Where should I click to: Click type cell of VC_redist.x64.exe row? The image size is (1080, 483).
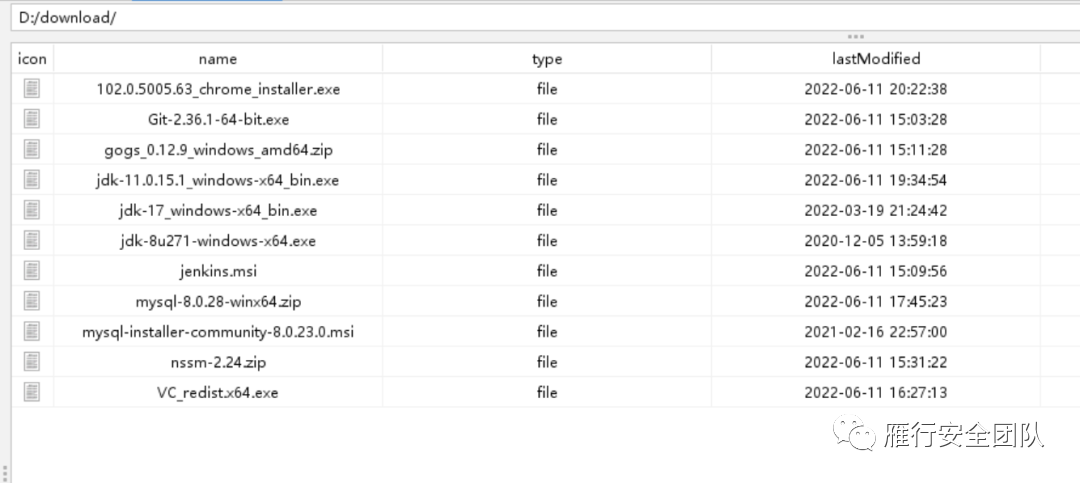pyautogui.click(x=547, y=393)
